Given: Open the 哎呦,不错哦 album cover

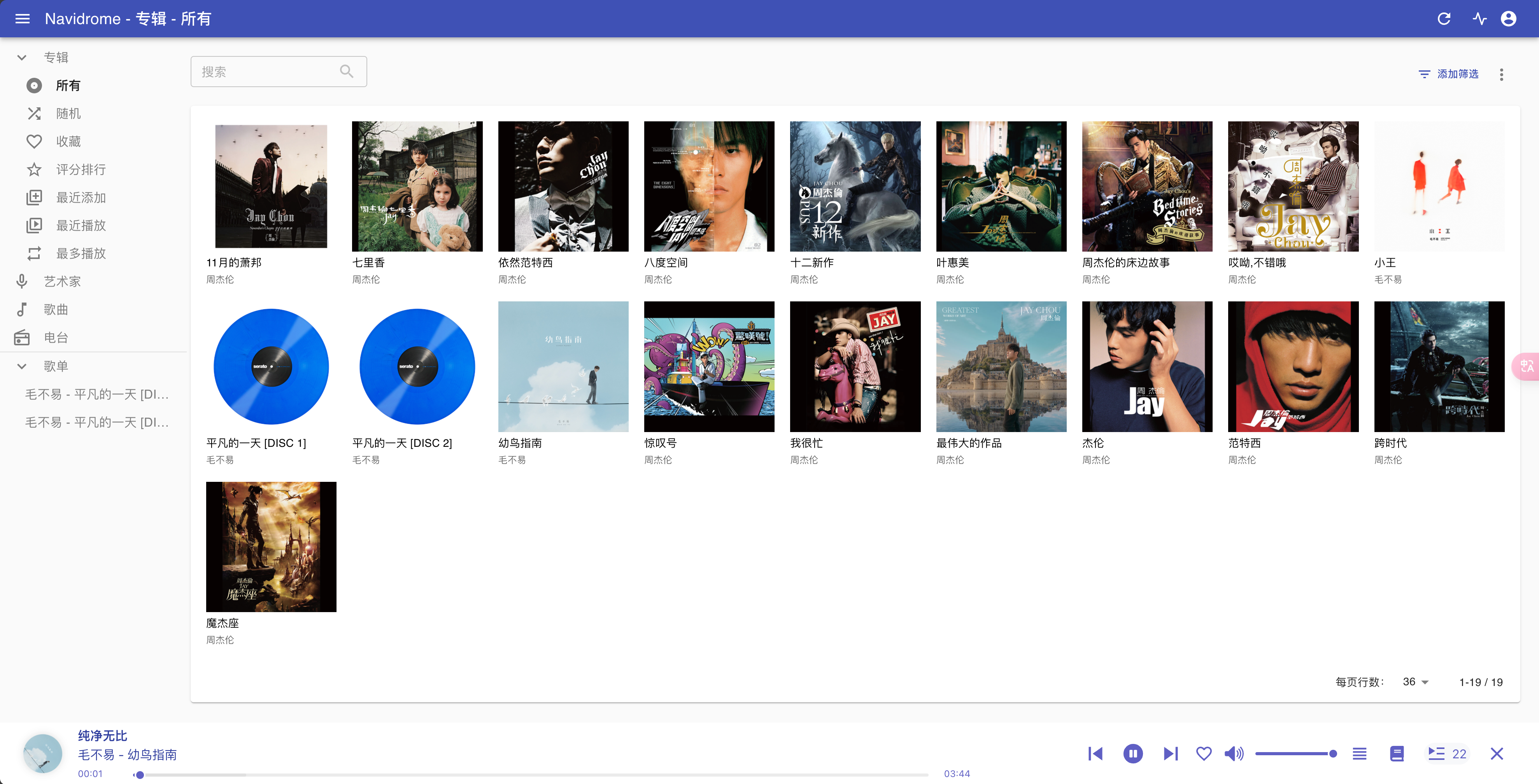Looking at the screenshot, I should click(1294, 186).
